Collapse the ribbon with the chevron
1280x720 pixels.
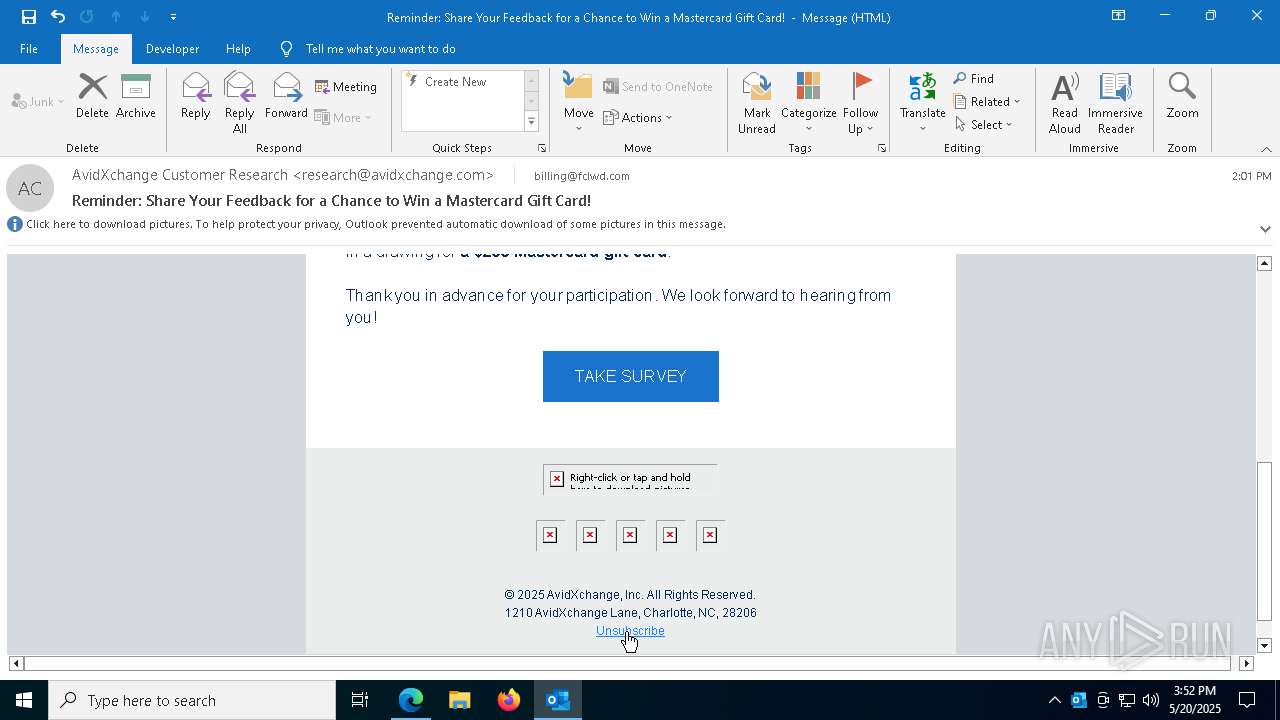point(1265,149)
